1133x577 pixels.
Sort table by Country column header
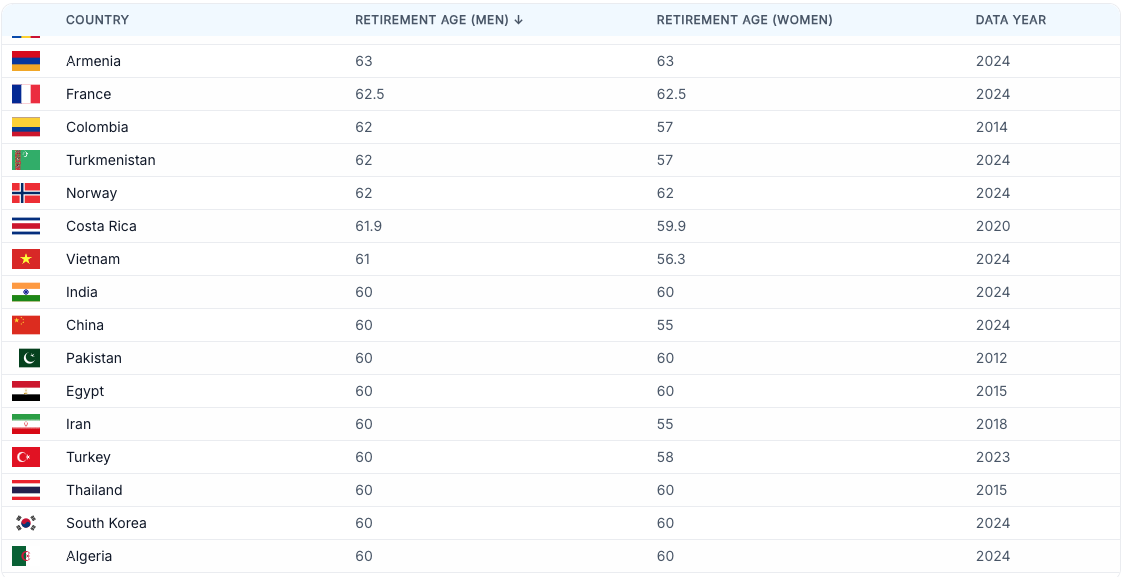point(98,20)
